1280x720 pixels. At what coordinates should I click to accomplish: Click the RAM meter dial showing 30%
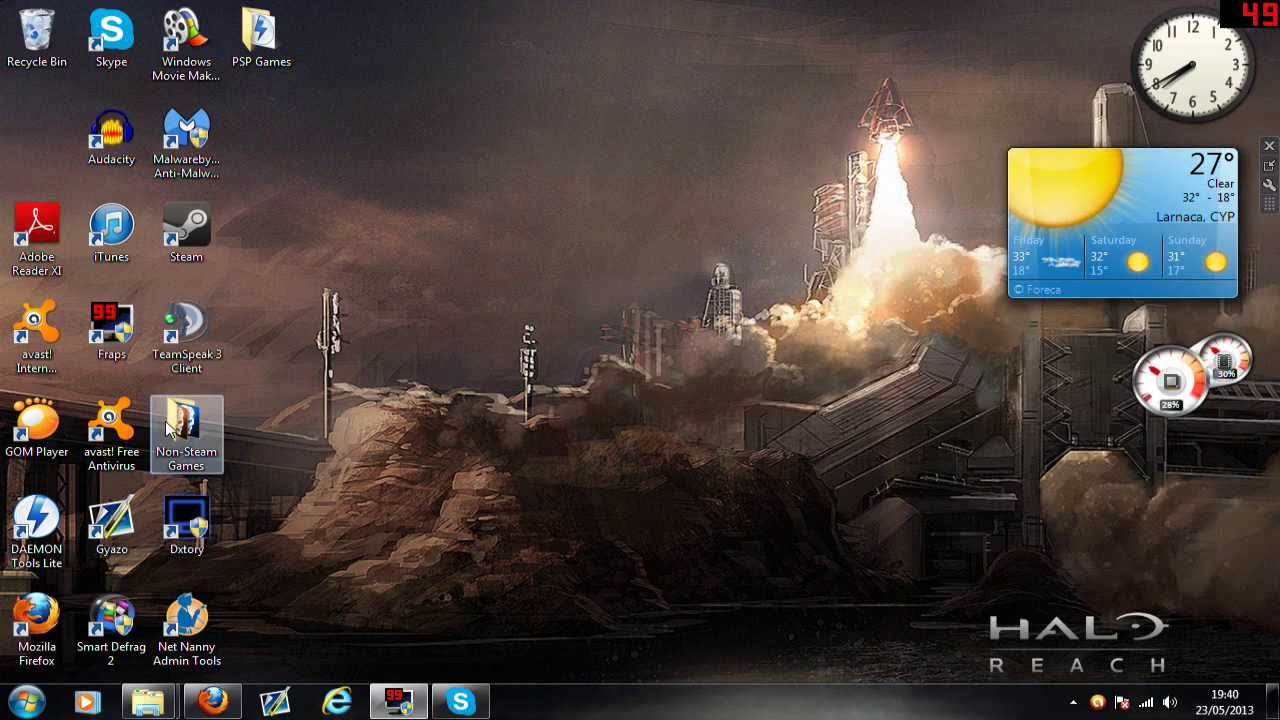(x=1226, y=360)
